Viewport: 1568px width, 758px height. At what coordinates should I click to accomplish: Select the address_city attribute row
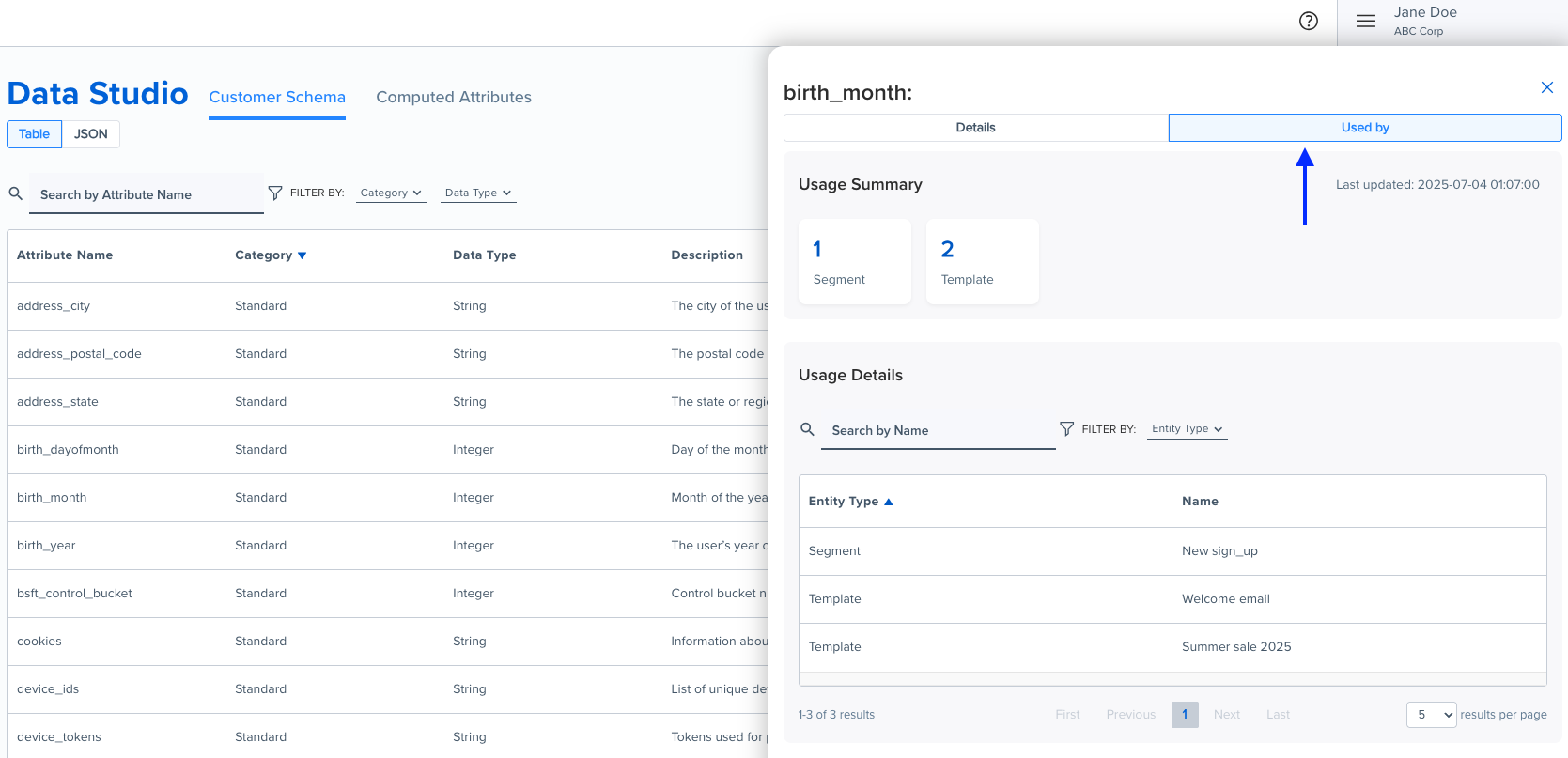click(x=388, y=306)
